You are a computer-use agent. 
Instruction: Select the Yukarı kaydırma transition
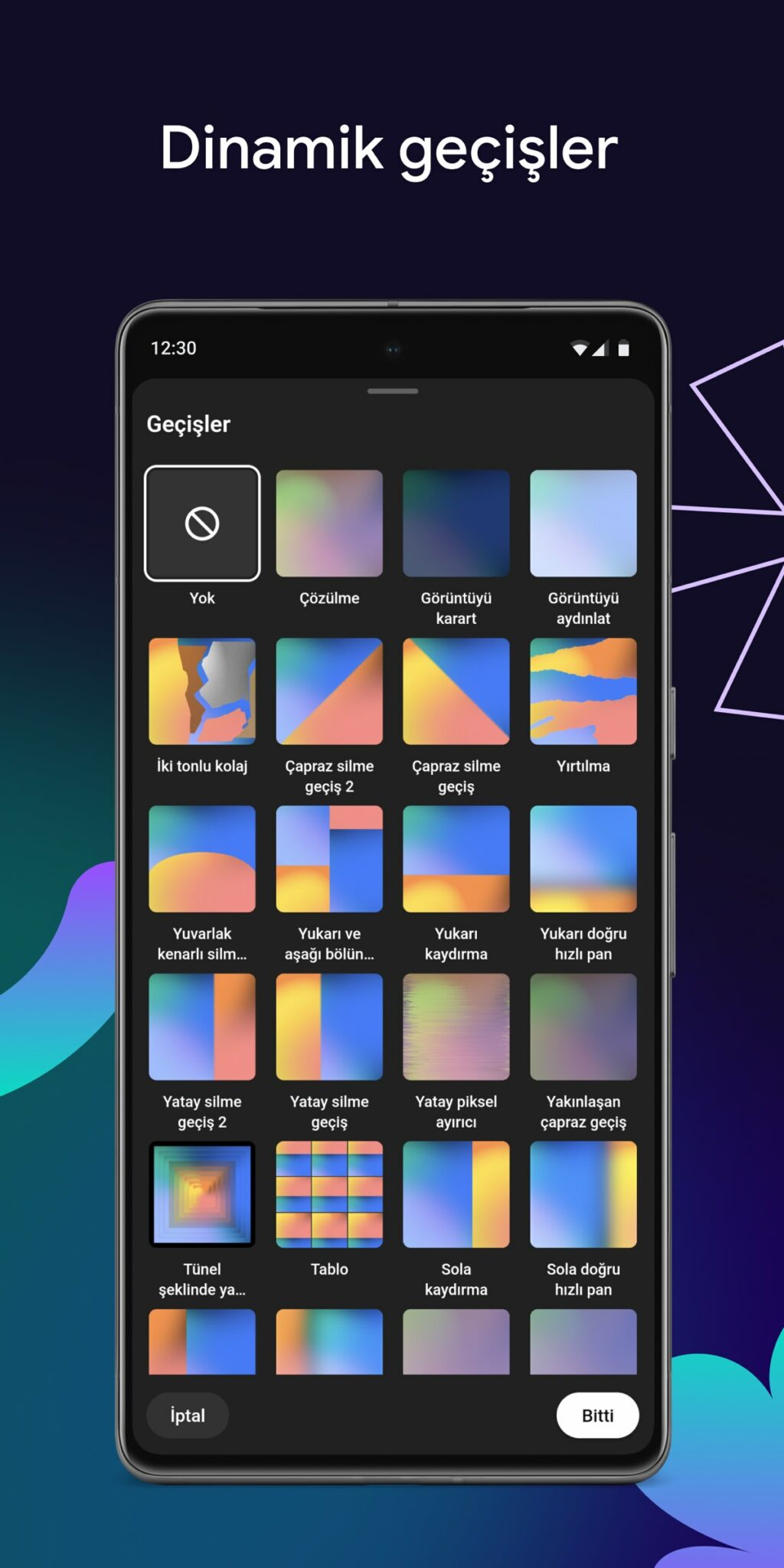click(x=456, y=859)
